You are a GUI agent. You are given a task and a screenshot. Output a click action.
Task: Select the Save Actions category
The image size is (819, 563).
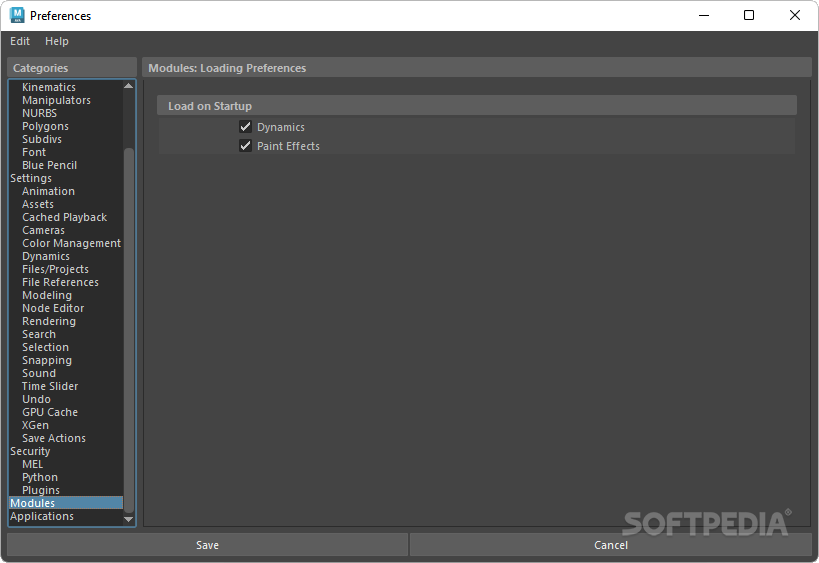(54, 439)
